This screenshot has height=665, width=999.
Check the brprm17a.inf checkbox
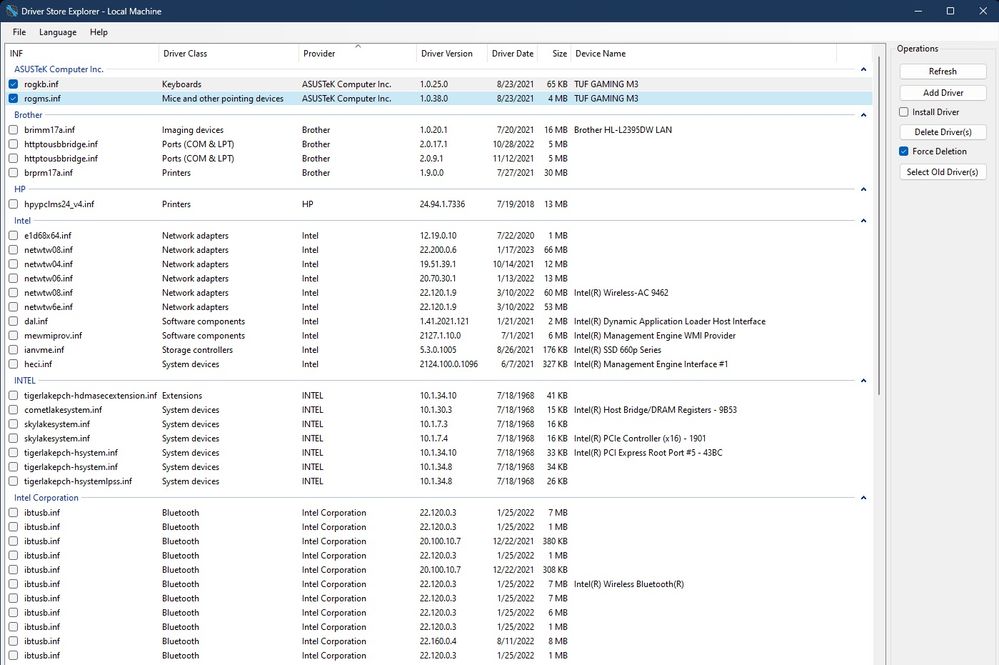coord(13,173)
